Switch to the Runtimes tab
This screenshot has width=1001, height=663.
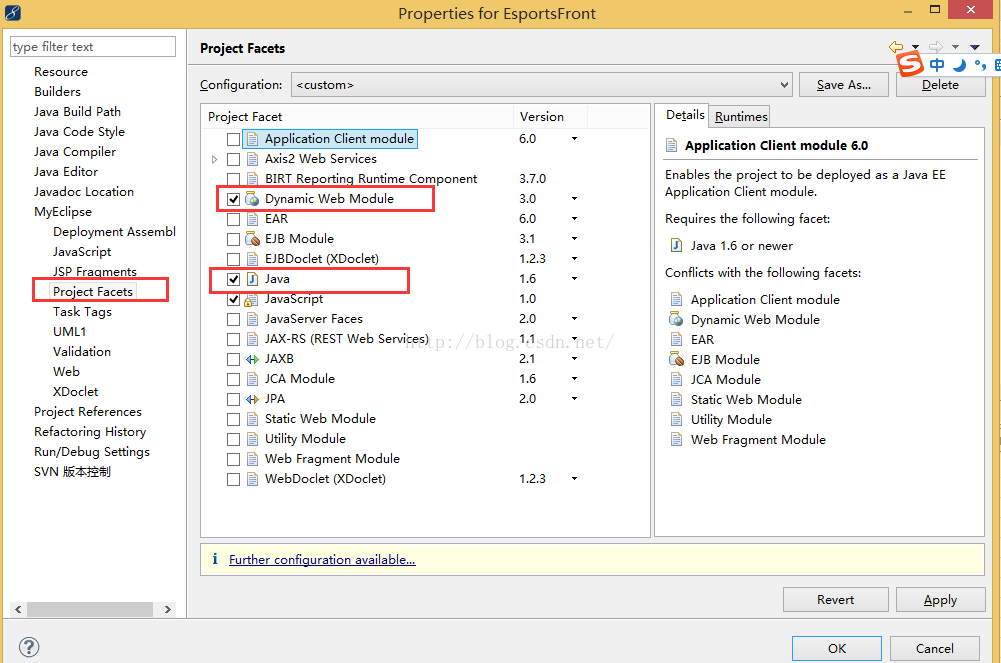[x=741, y=117]
